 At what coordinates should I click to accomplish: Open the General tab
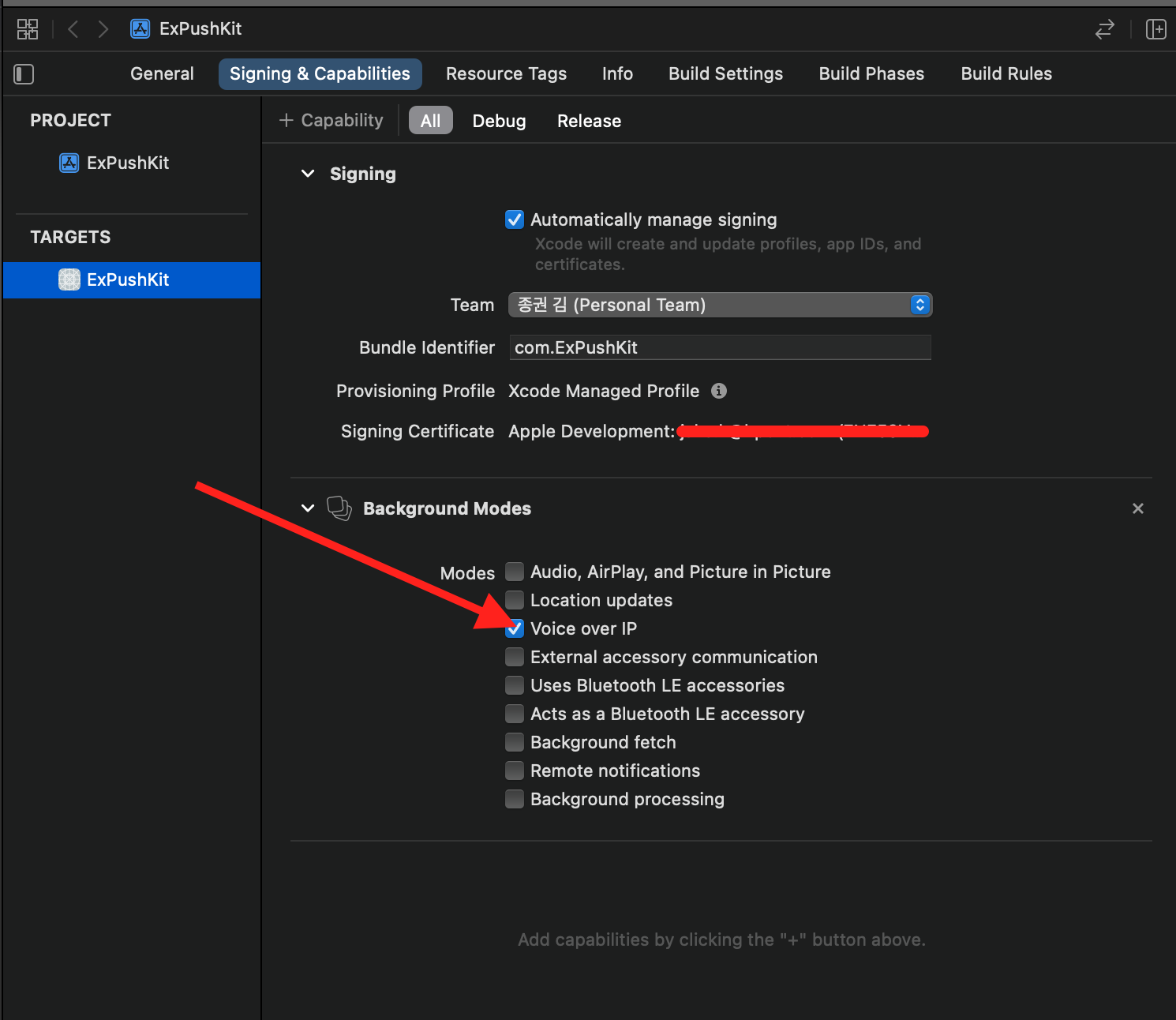pyautogui.click(x=162, y=73)
